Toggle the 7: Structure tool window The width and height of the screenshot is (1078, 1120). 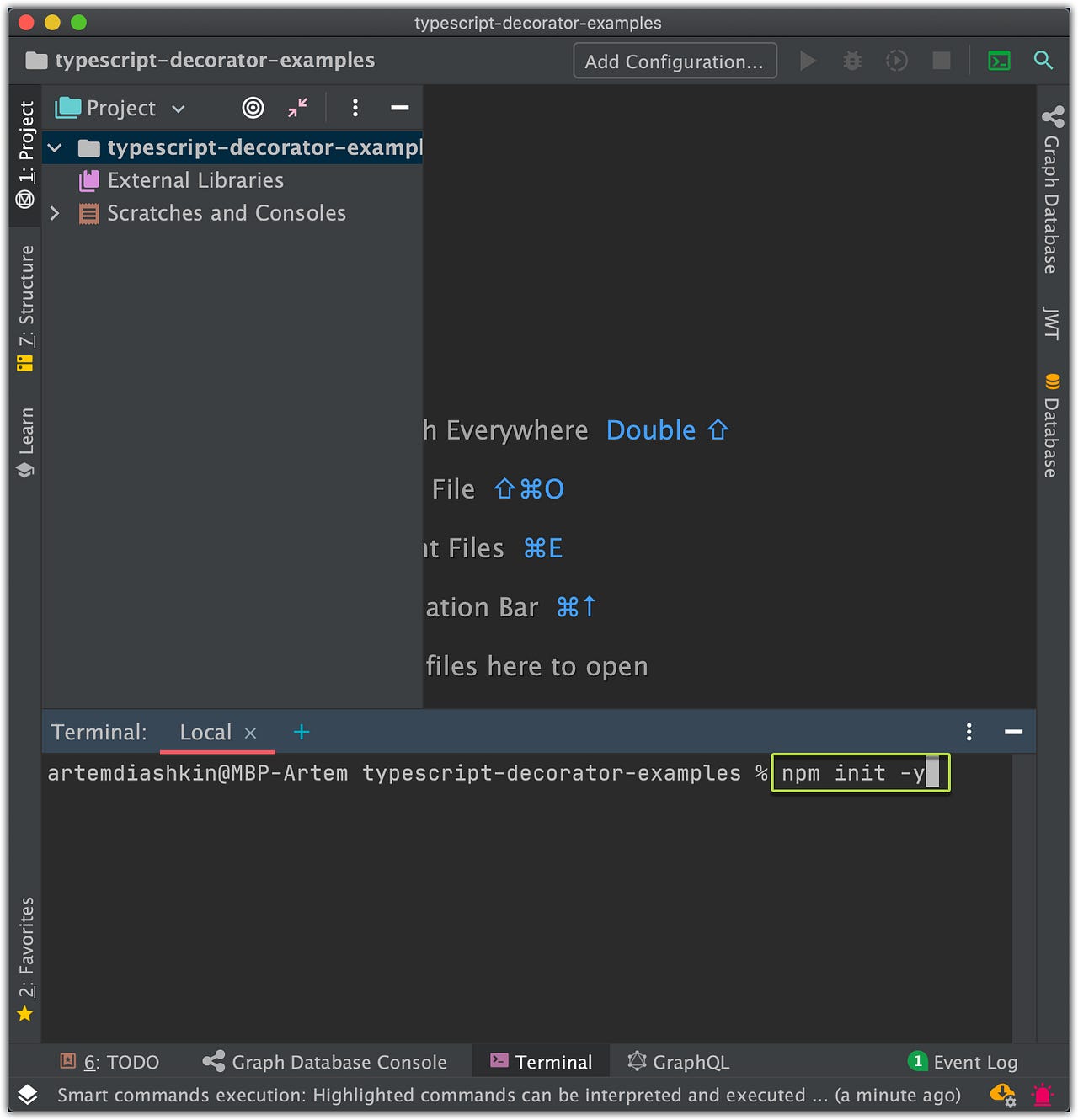click(26, 307)
